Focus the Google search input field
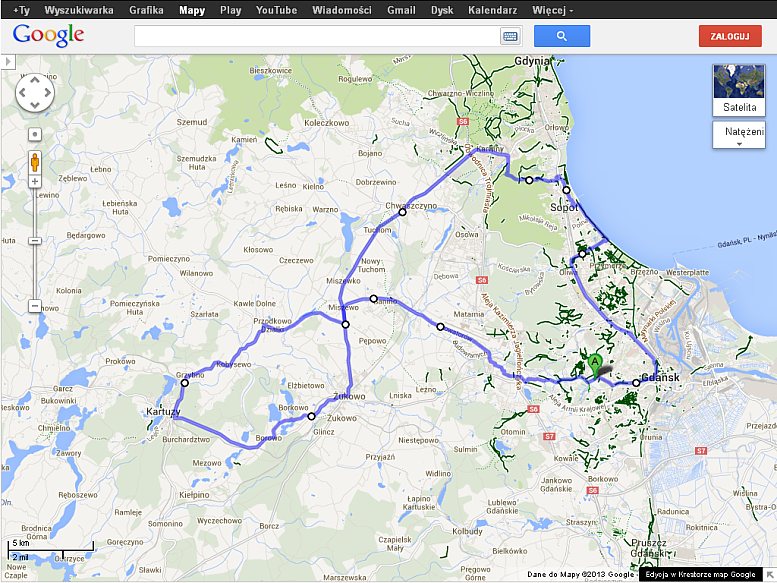The width and height of the screenshot is (777, 583). [x=317, y=36]
